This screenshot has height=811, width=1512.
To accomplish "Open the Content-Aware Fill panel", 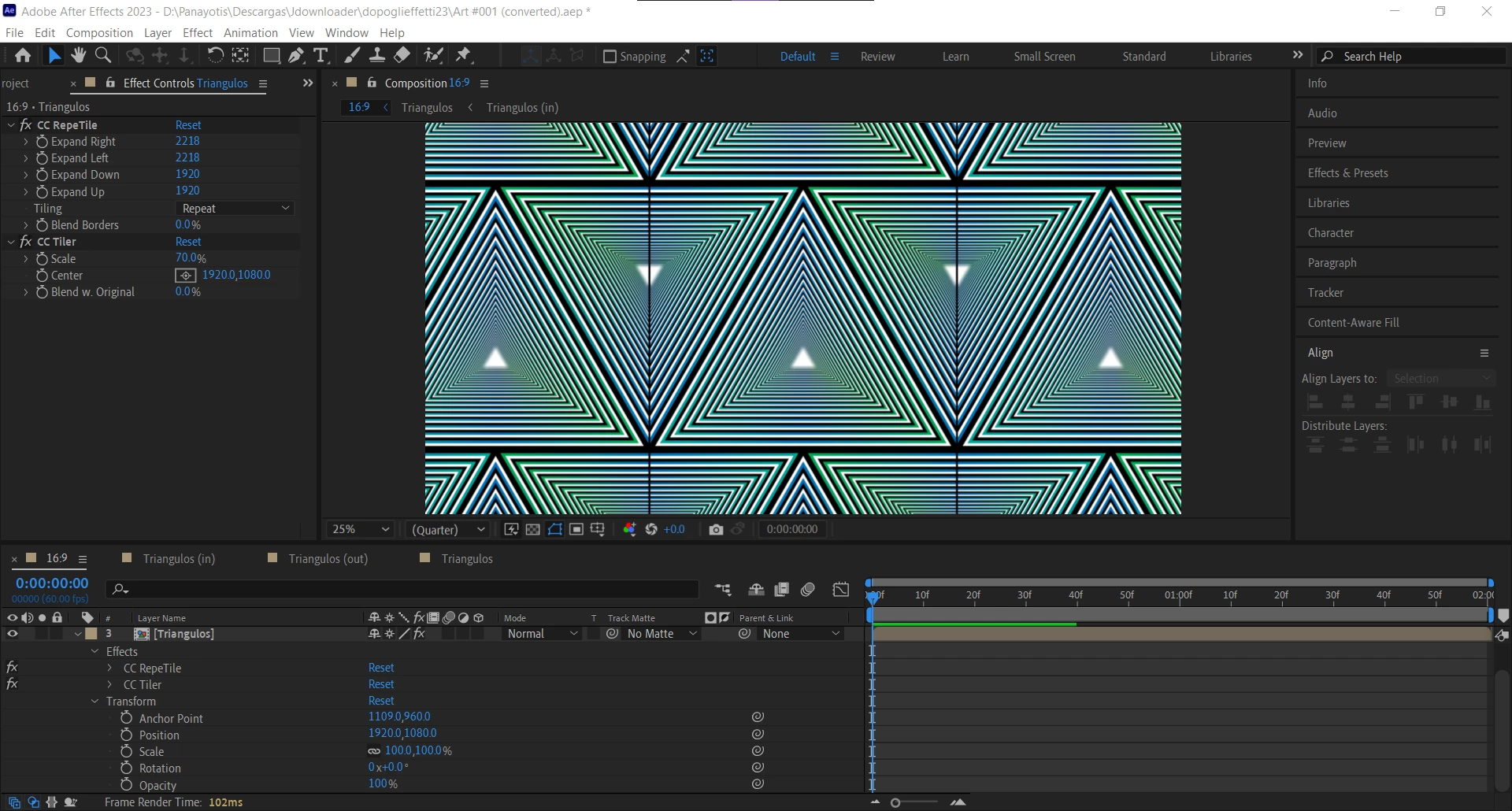I will (1353, 323).
